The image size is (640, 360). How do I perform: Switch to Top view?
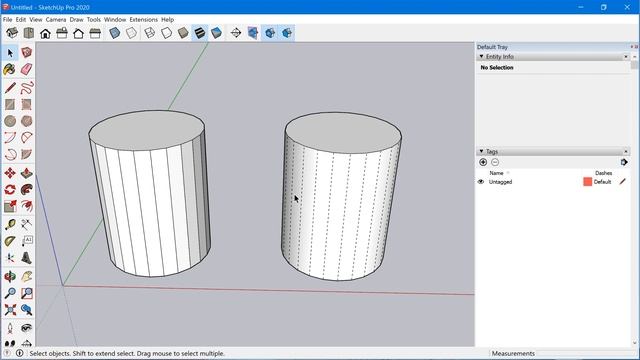[29, 33]
